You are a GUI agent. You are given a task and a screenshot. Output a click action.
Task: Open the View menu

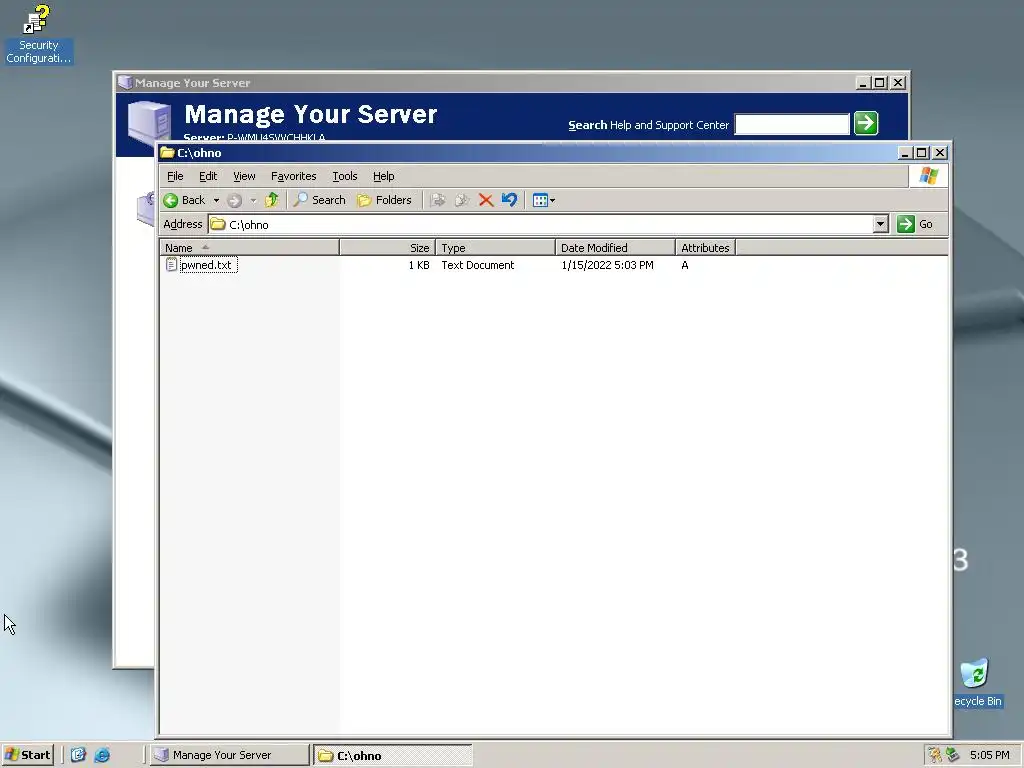pos(244,176)
